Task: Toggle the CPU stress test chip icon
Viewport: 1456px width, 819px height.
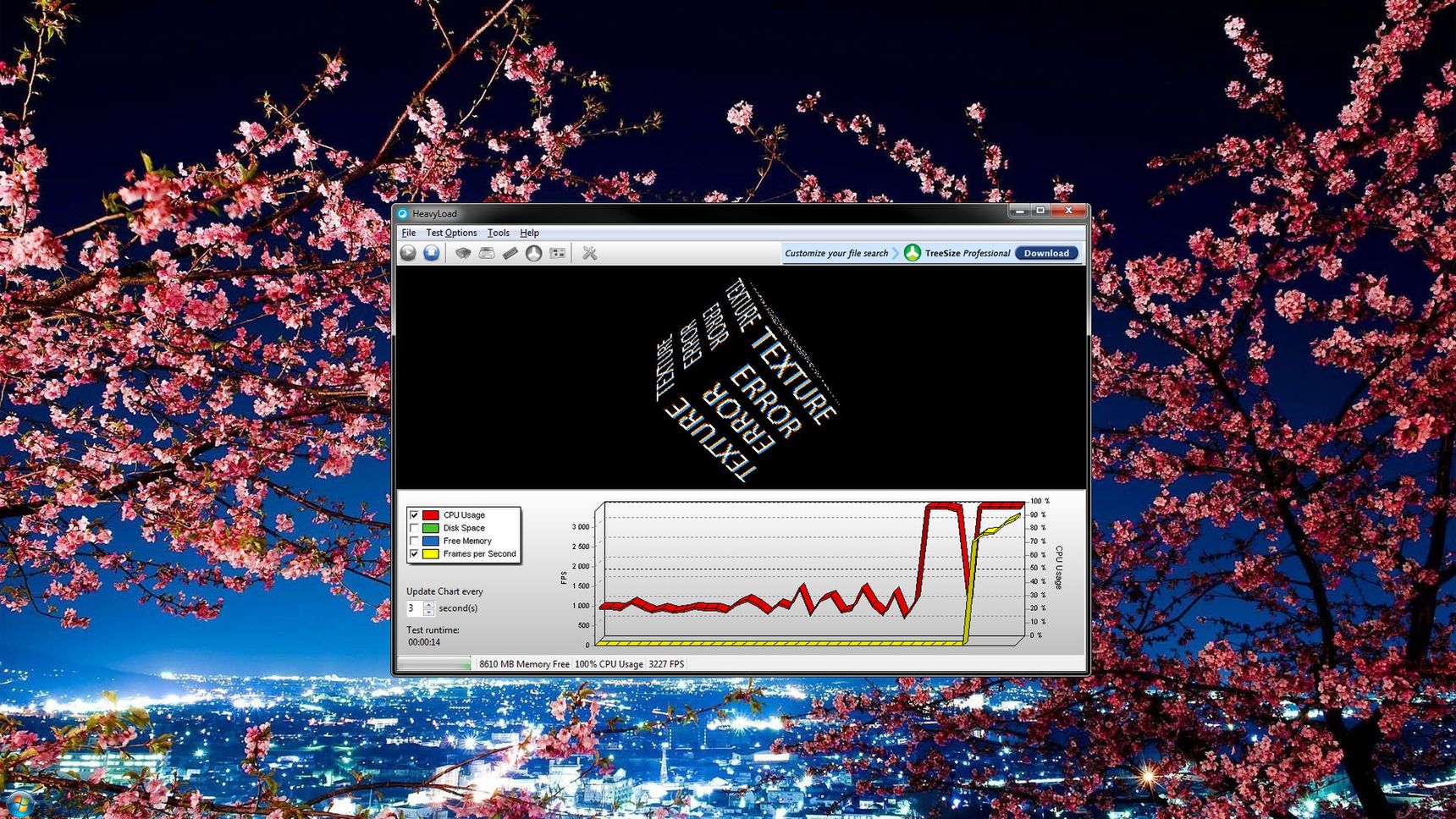Action: [462, 253]
